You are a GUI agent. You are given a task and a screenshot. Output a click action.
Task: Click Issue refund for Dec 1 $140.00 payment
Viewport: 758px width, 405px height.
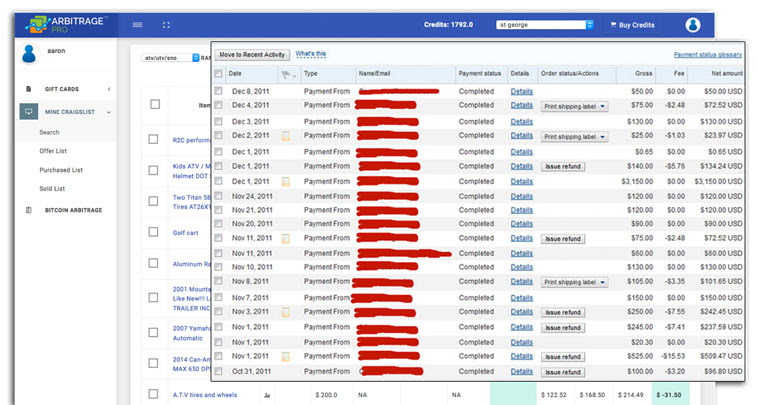click(x=563, y=167)
